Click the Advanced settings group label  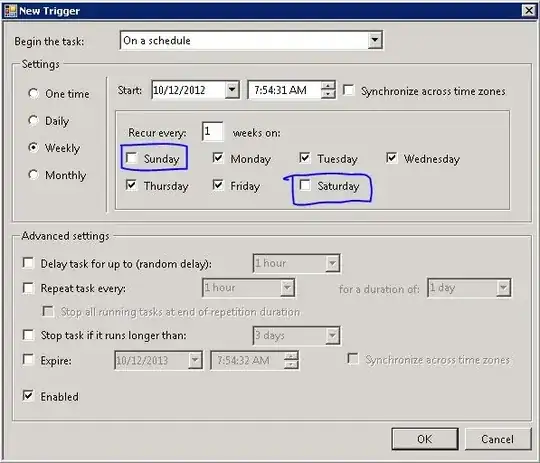coord(65,236)
